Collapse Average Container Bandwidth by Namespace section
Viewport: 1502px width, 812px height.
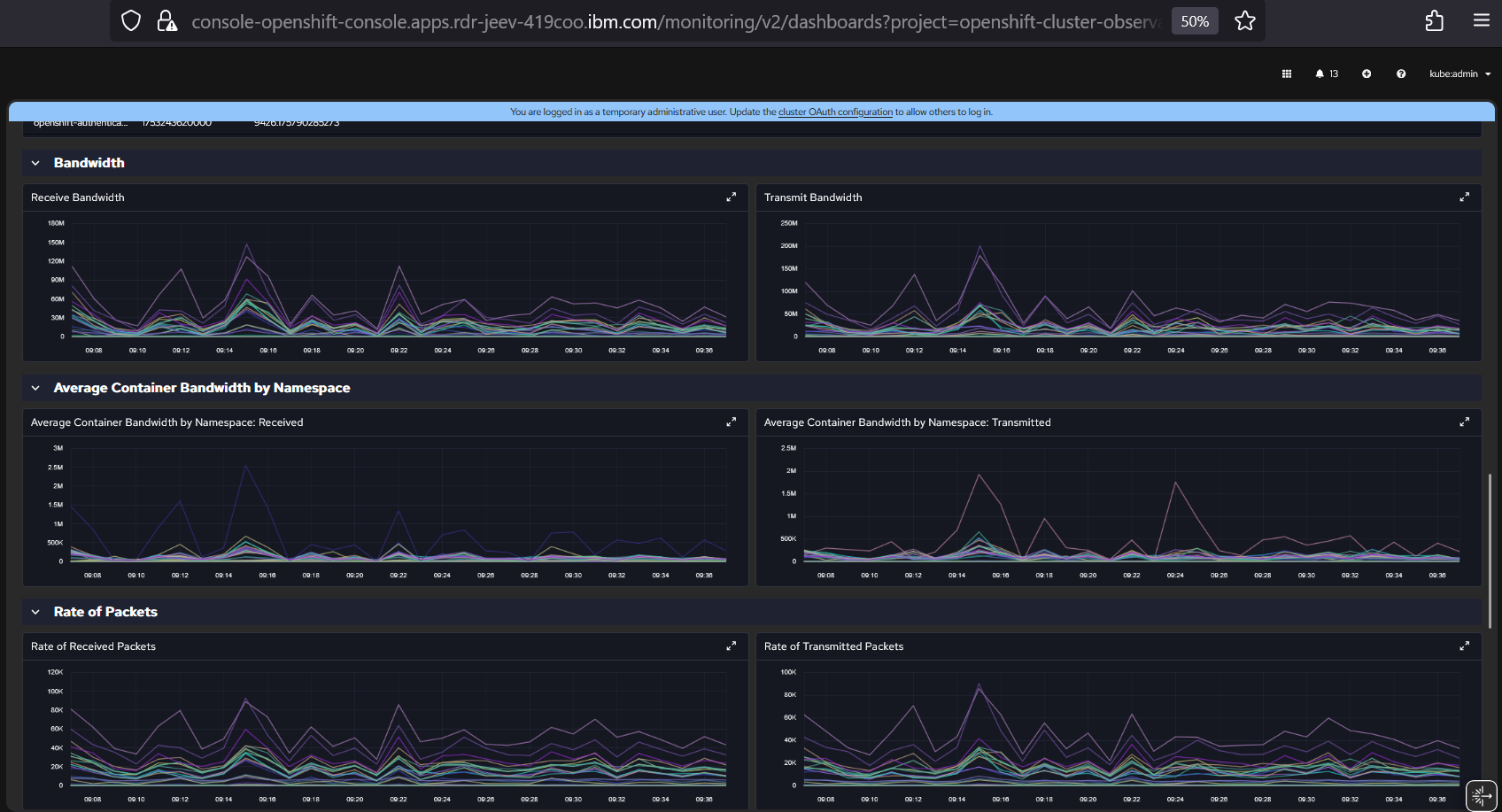(x=35, y=388)
